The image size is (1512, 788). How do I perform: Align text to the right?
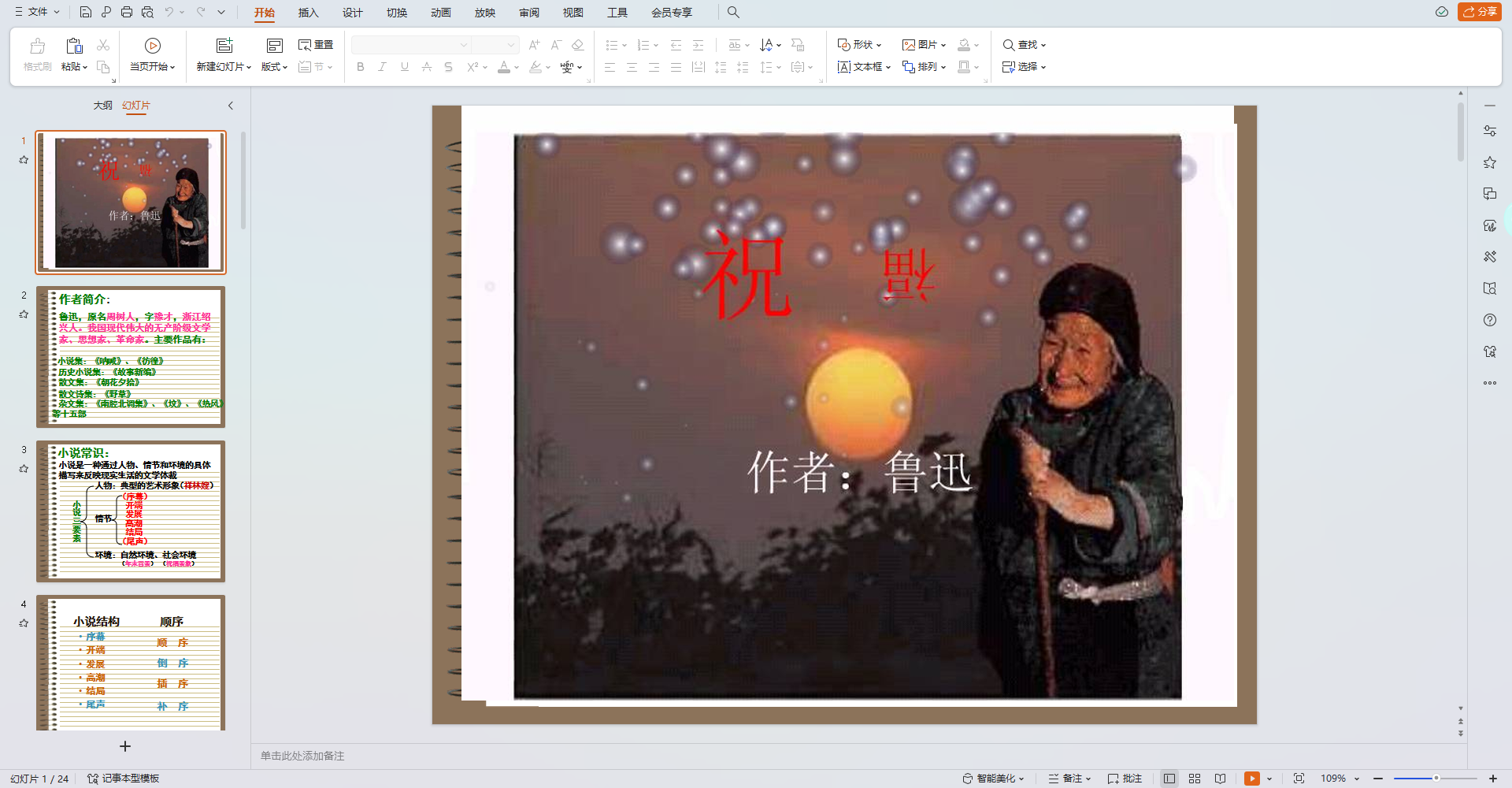click(x=654, y=67)
